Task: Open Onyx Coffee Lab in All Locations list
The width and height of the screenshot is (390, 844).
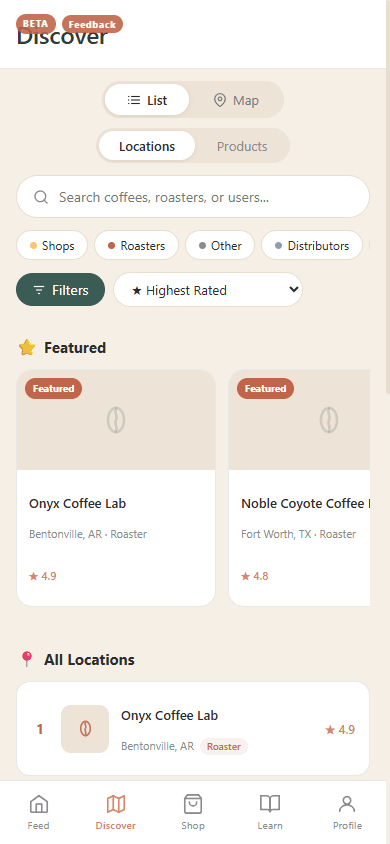Action: coord(193,729)
